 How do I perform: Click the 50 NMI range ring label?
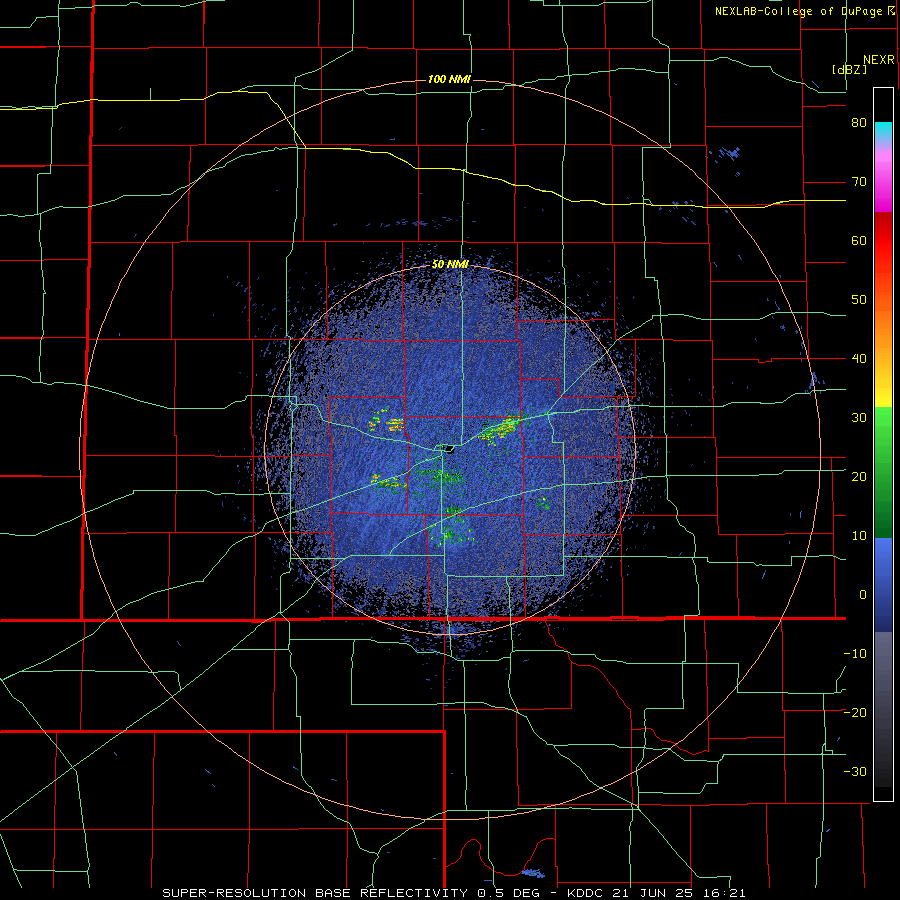click(450, 265)
